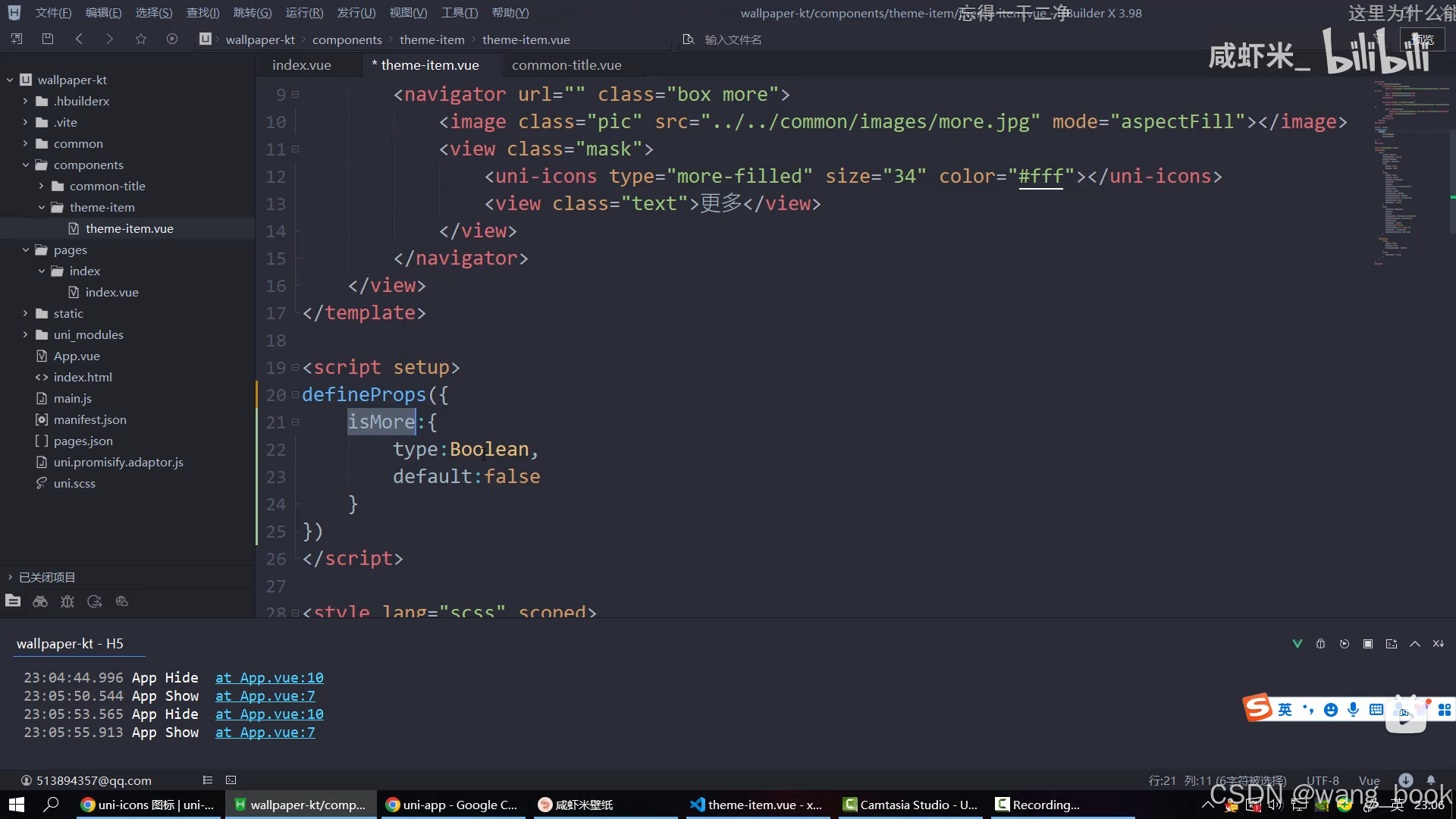The width and height of the screenshot is (1456, 819).
Task: Click the file search icon beside filename input
Action: point(689,39)
